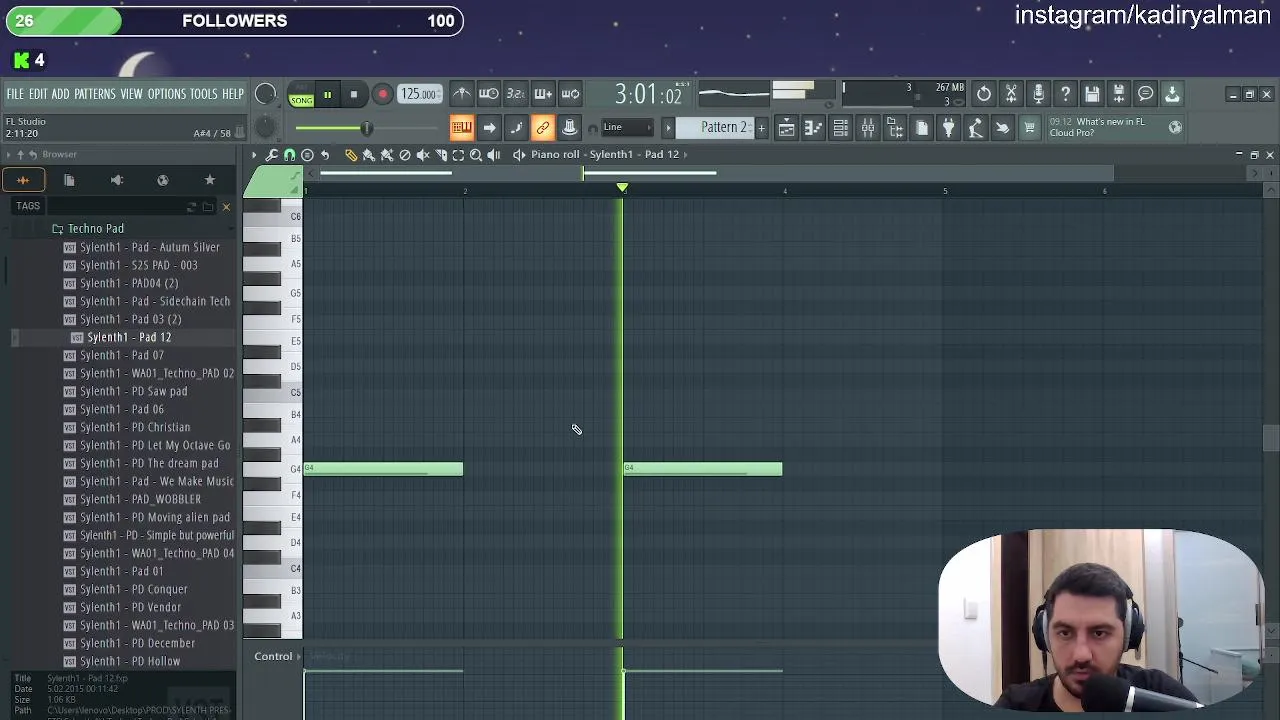Open the Playlist view icon
The height and width of the screenshot is (720, 1280).
[786, 127]
